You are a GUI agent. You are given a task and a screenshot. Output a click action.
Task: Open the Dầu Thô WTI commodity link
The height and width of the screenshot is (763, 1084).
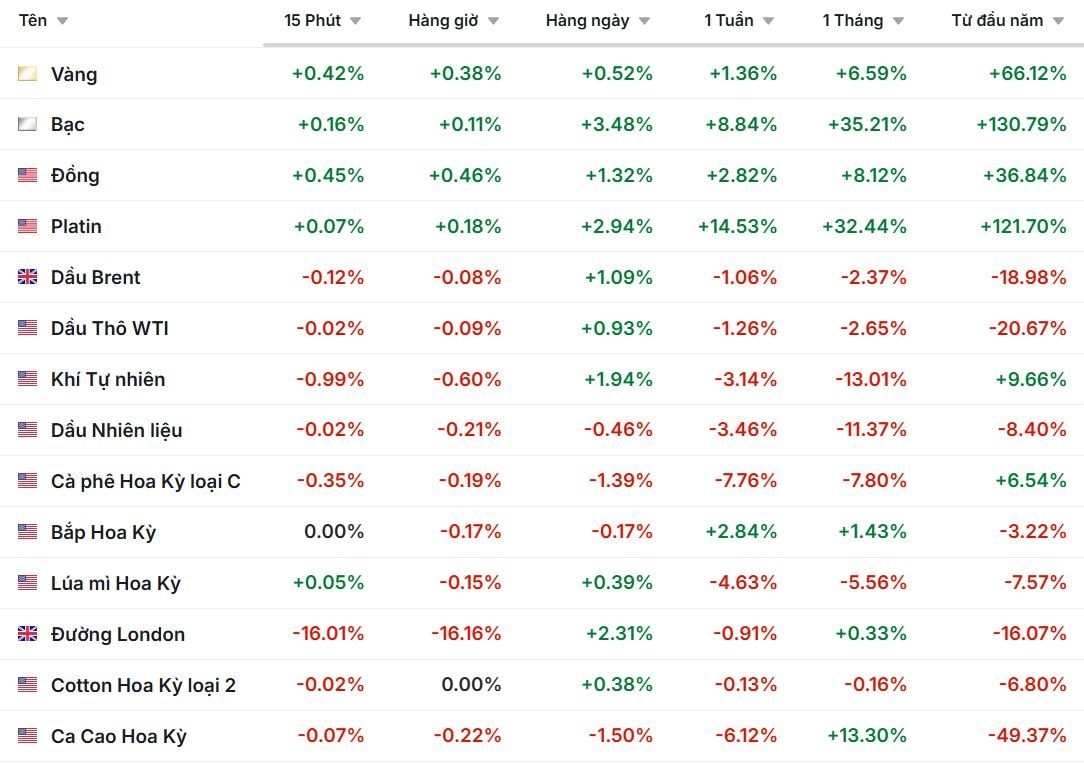pyautogui.click(x=110, y=329)
